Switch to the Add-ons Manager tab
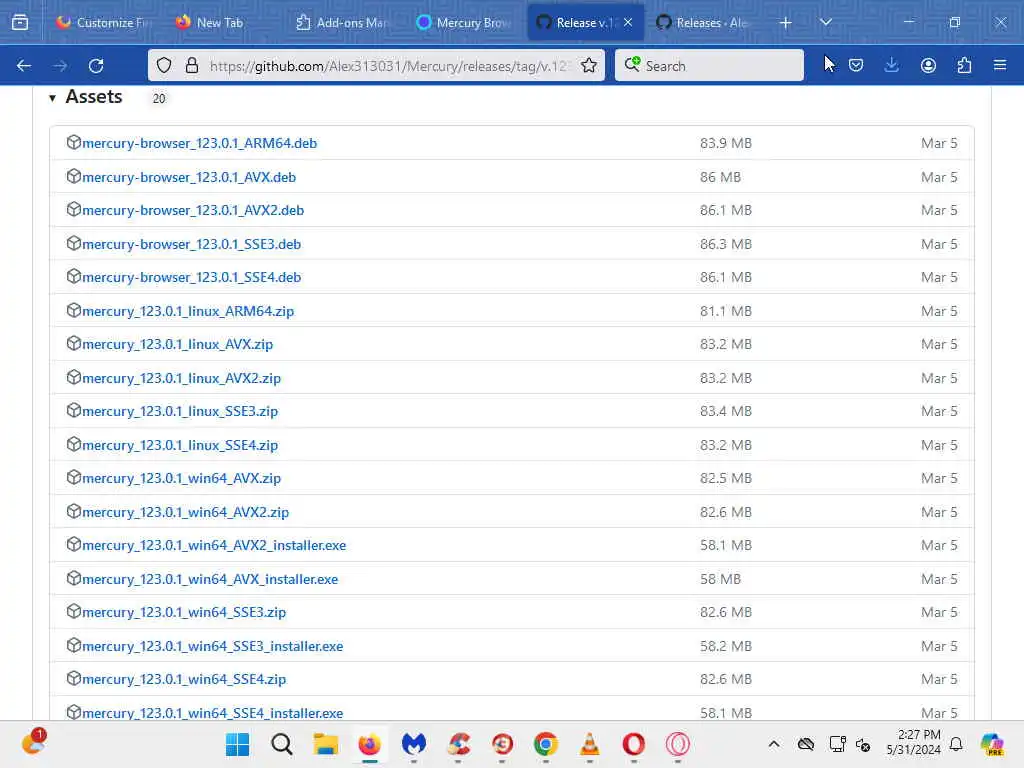Screen dimensions: 1024x768 344,23
